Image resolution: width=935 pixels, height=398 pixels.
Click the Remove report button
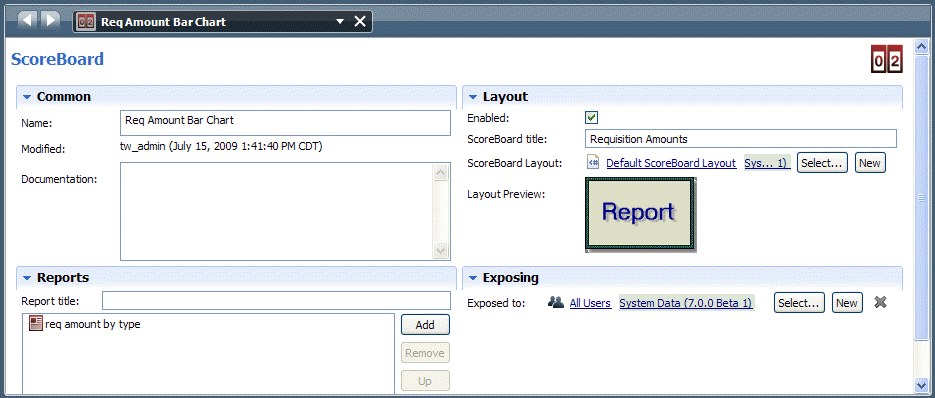tap(425, 353)
